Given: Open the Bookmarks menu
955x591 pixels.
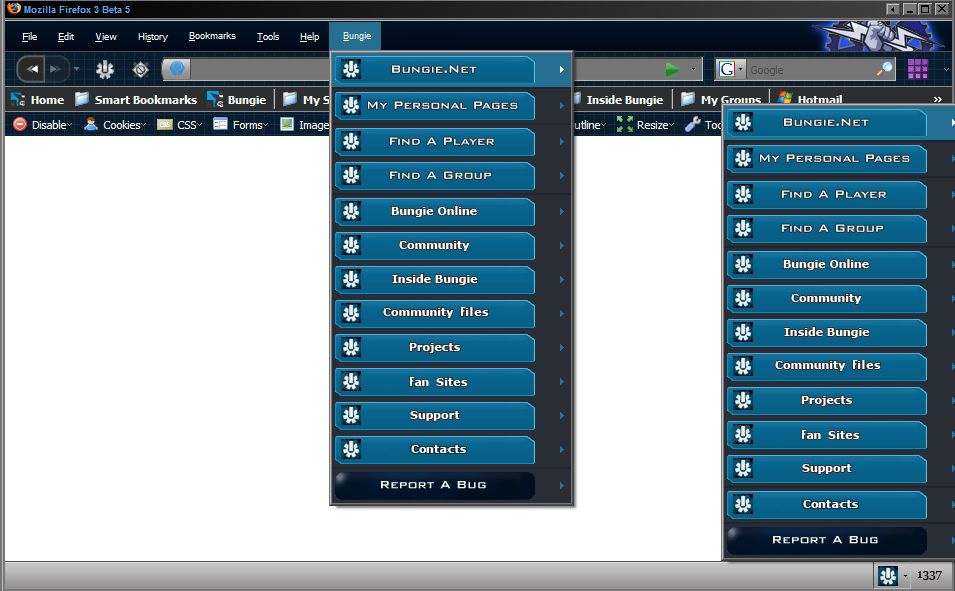Looking at the screenshot, I should coord(212,37).
